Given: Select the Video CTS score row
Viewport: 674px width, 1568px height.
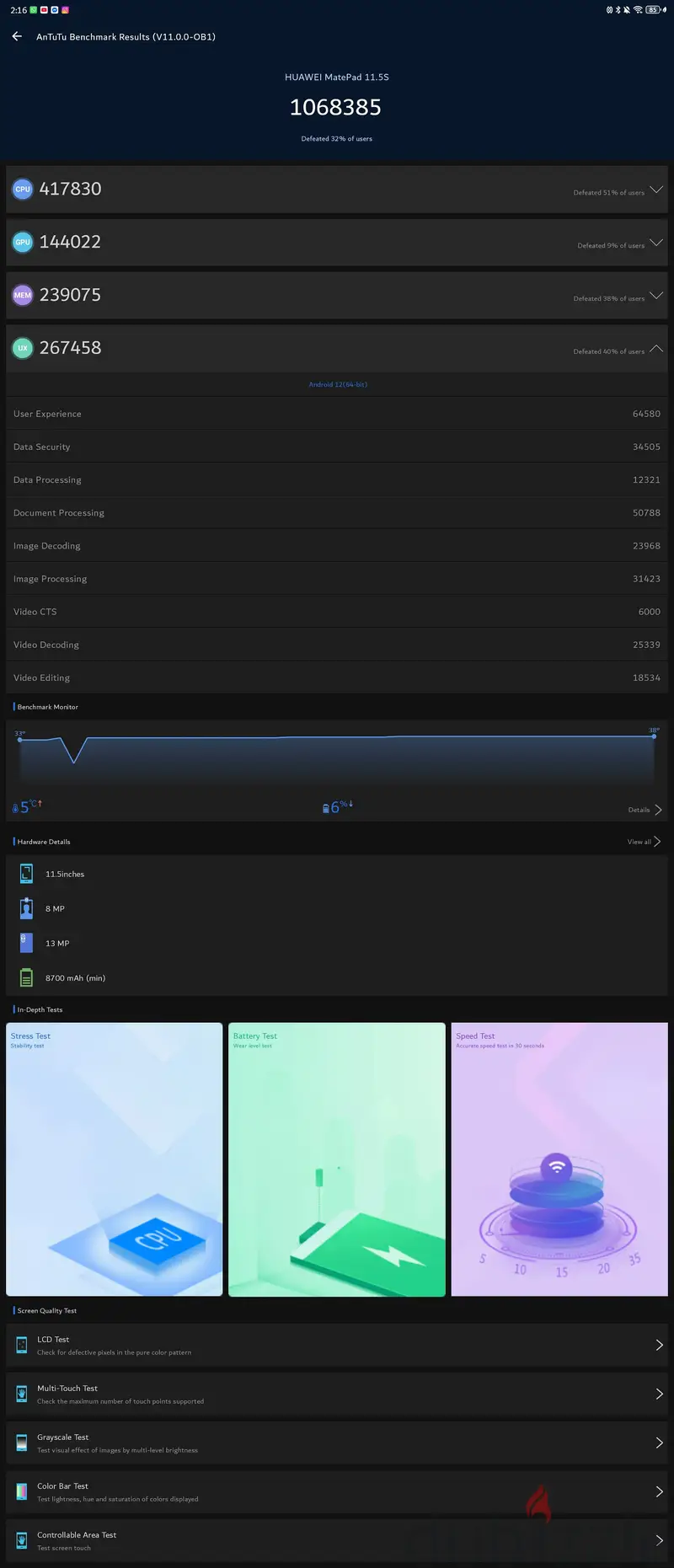Looking at the screenshot, I should 337,612.
